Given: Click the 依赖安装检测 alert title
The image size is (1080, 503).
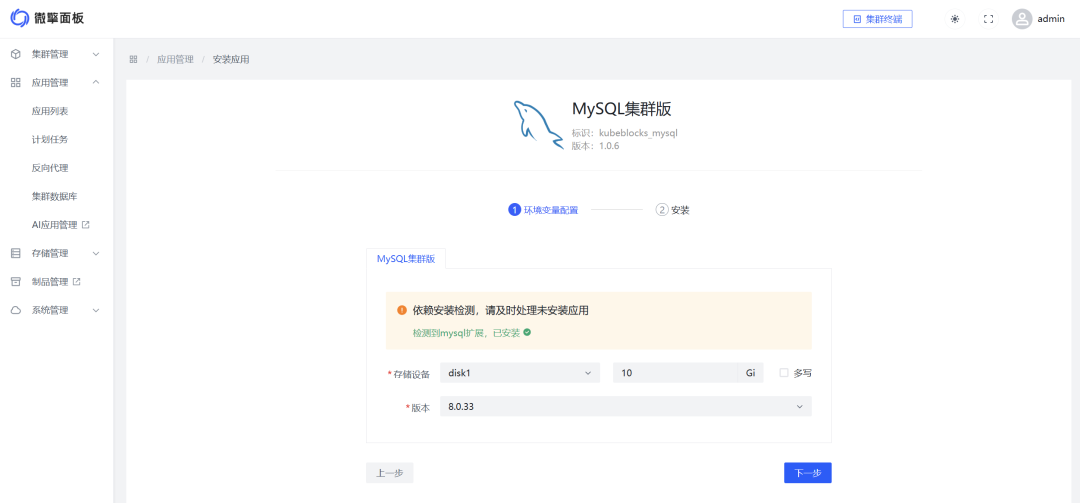Looking at the screenshot, I should click(500, 311).
